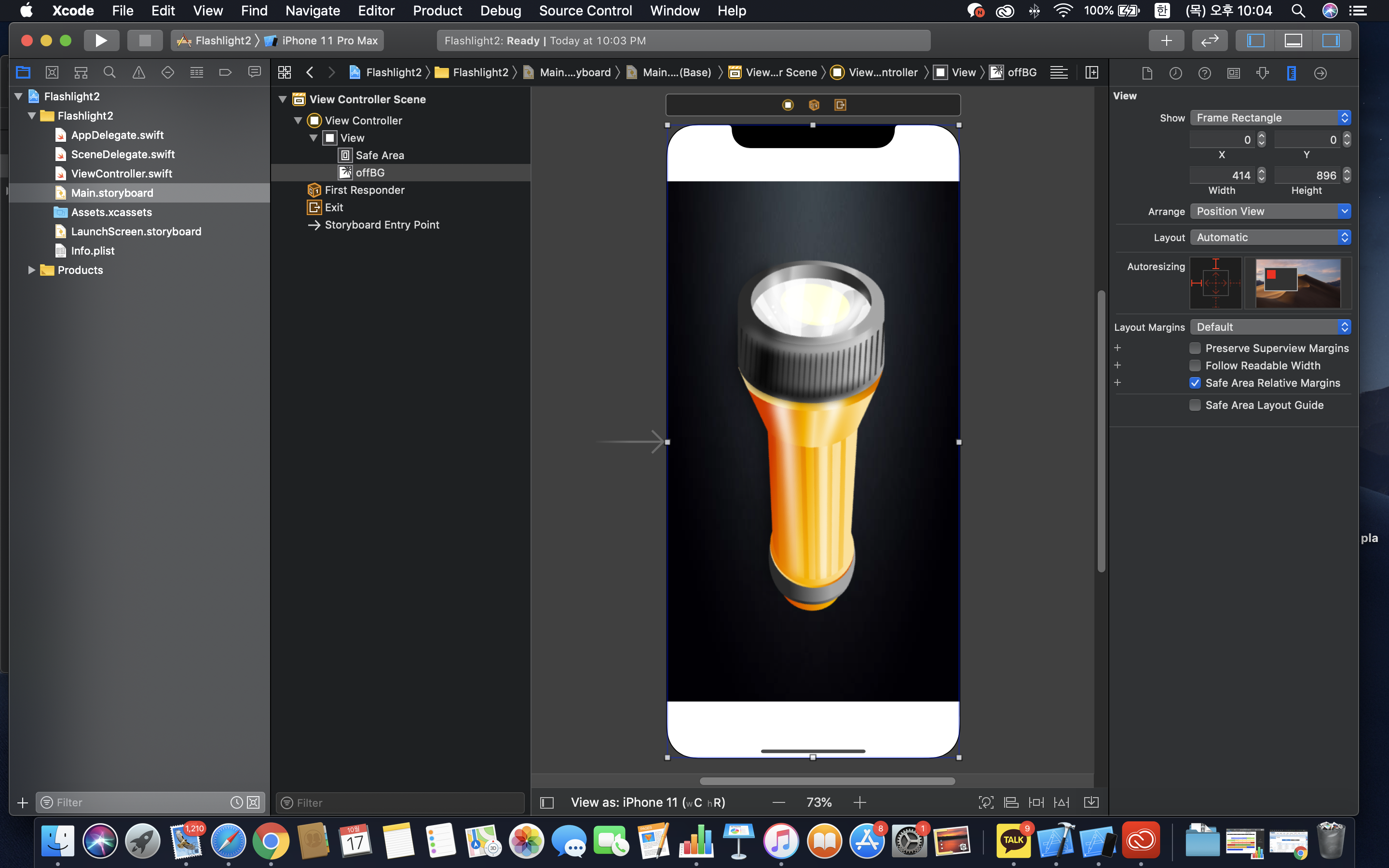This screenshot has height=868, width=1389.
Task: Enable Safe Area Layout Guide checkbox
Action: click(x=1195, y=405)
